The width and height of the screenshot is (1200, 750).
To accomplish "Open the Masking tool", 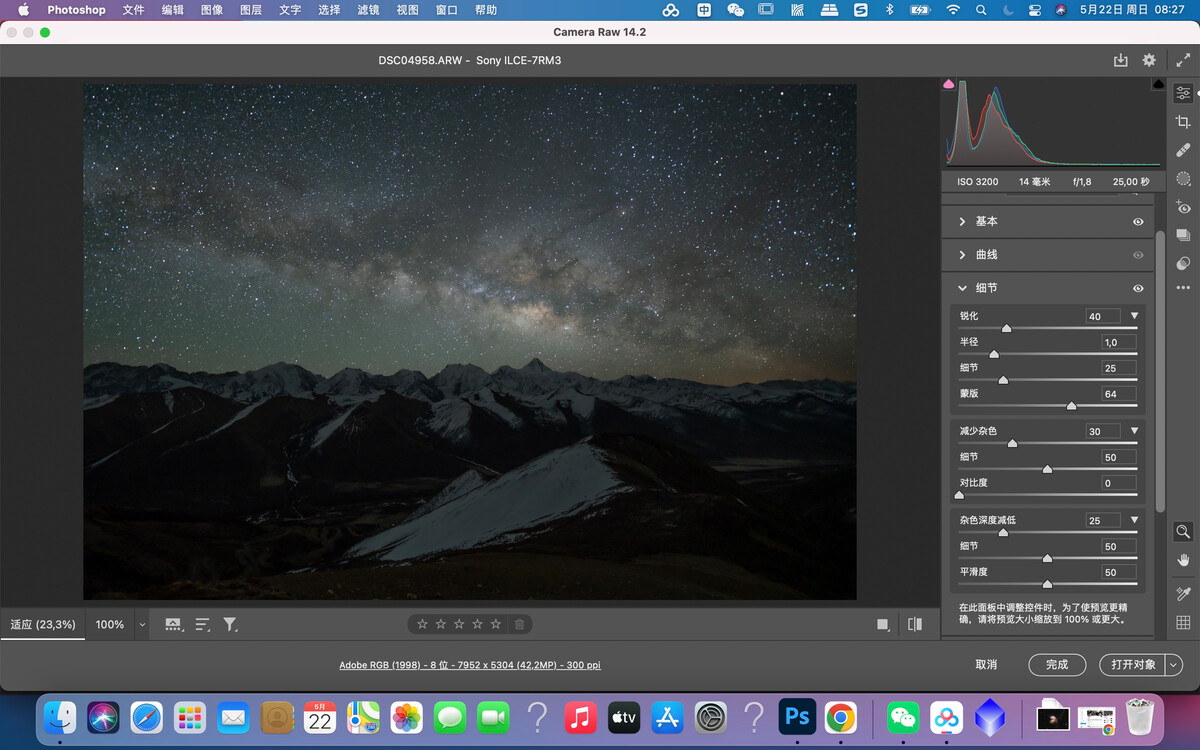I will click(1183, 179).
